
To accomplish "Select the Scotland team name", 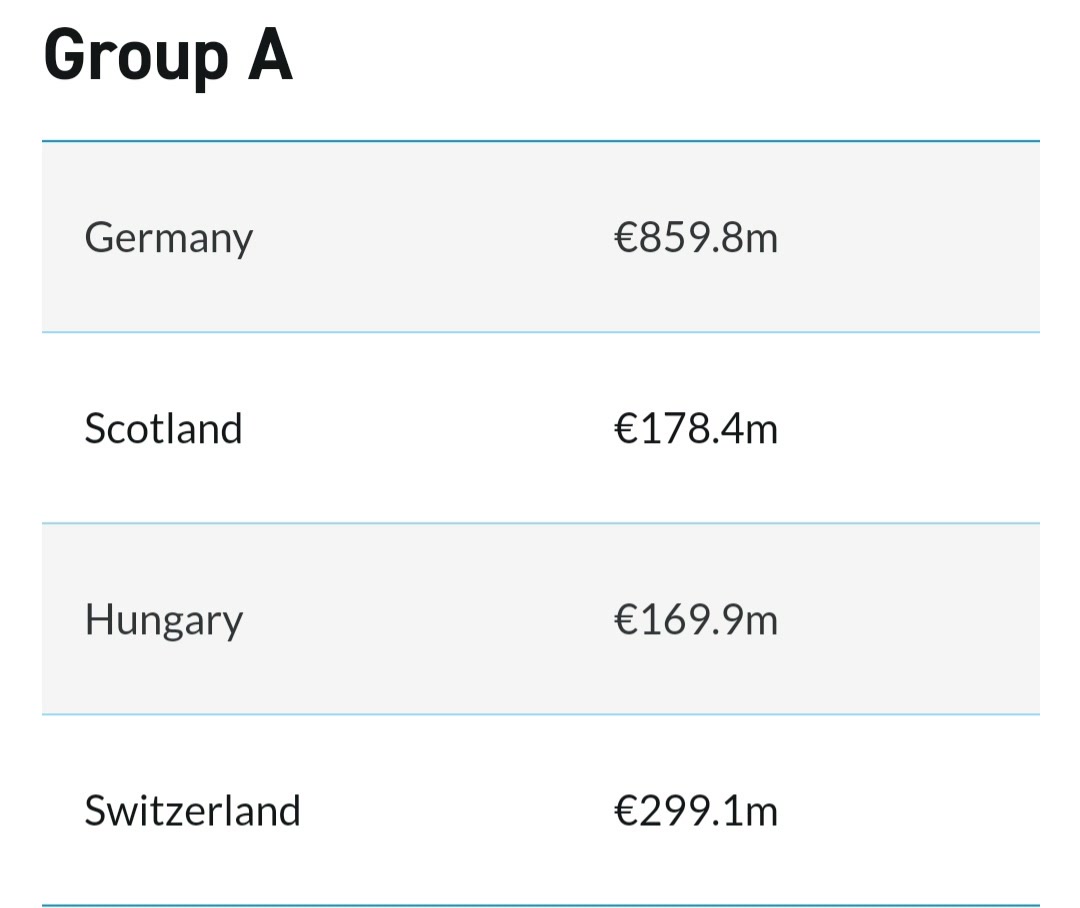I will point(163,429).
